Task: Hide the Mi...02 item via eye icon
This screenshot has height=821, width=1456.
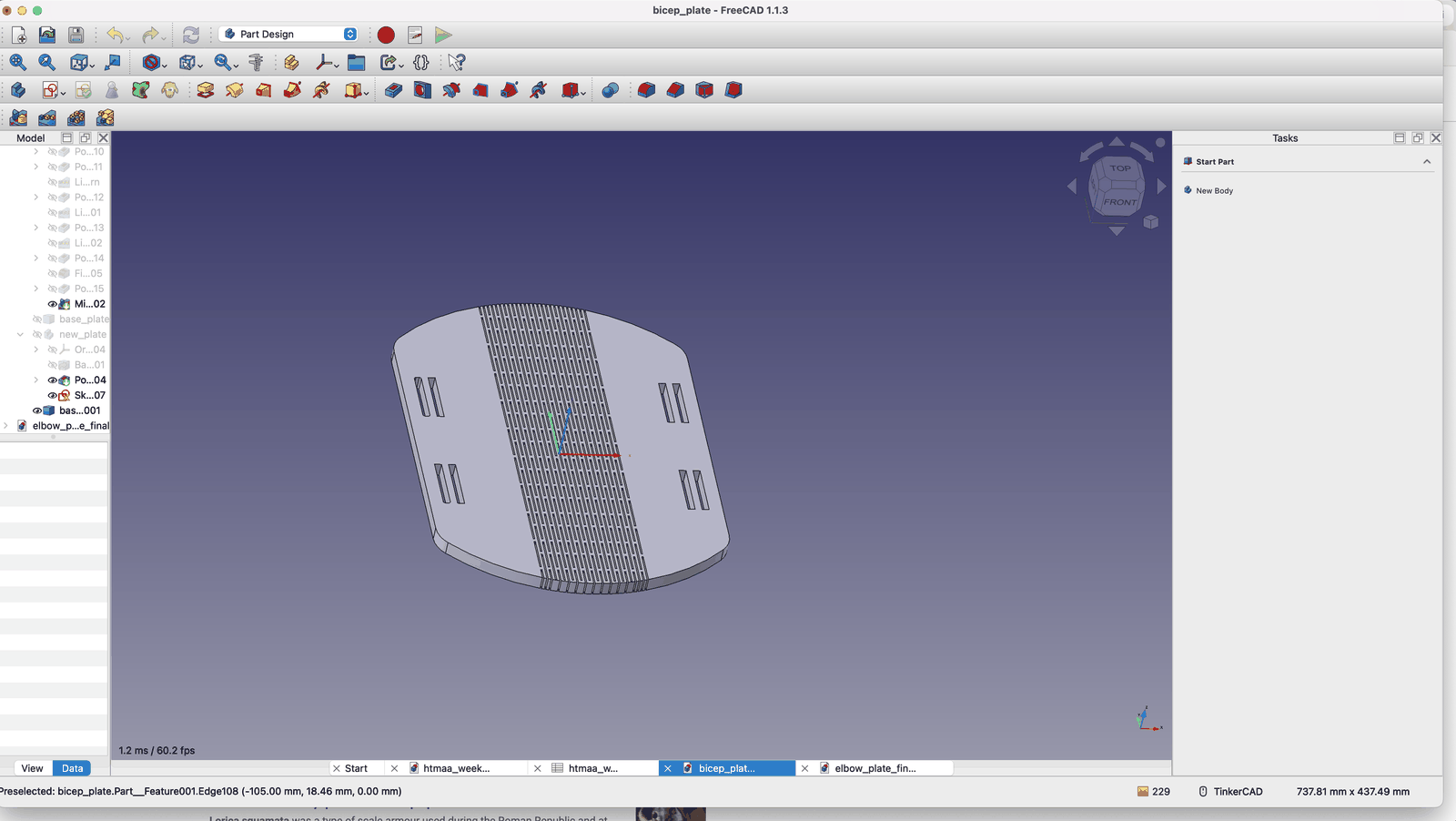Action: tap(52, 304)
